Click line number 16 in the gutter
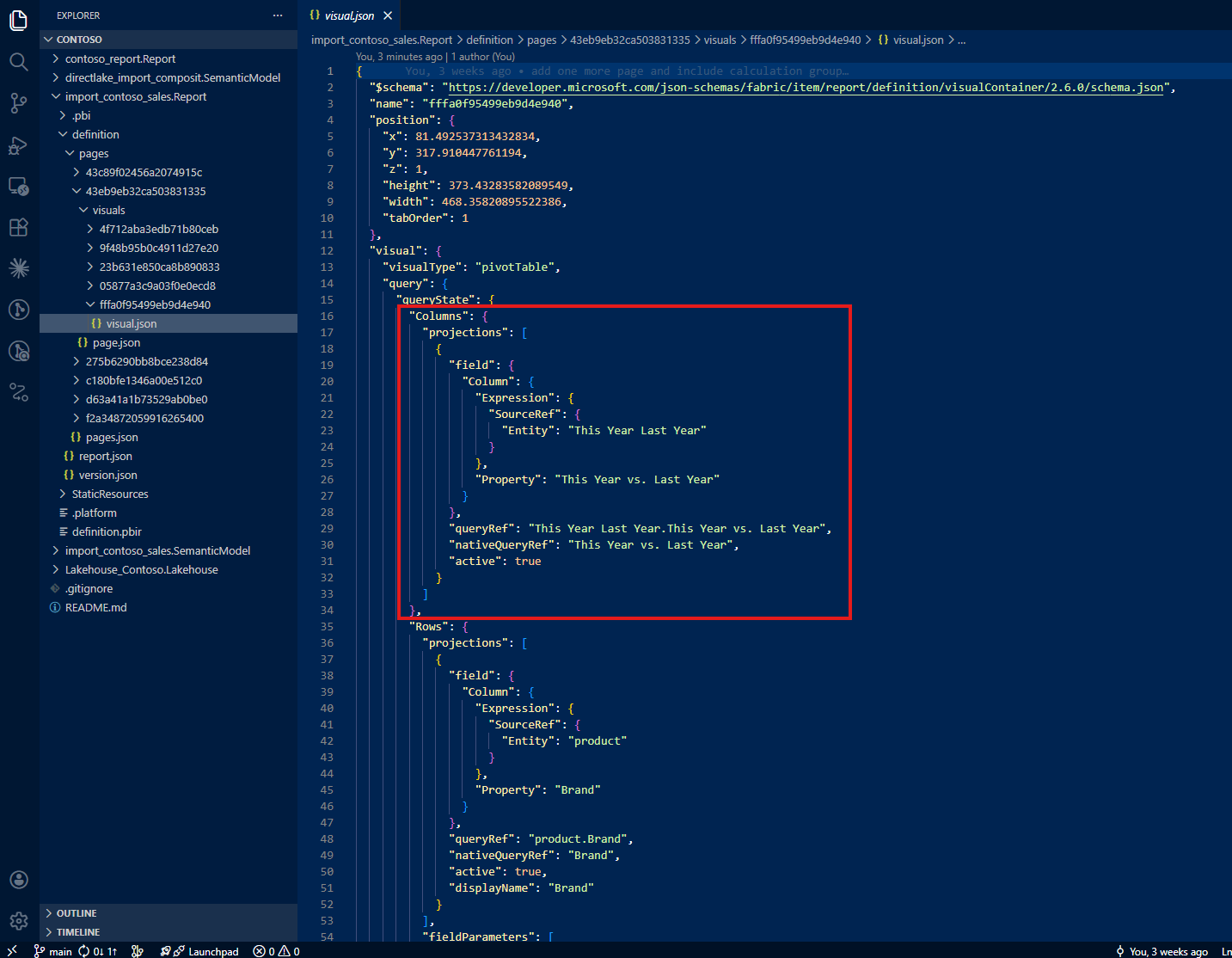The height and width of the screenshot is (958, 1232). coord(327,316)
